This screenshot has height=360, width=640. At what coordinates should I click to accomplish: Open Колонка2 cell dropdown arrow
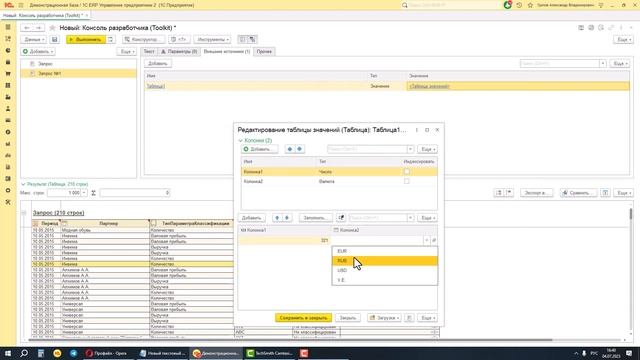(426, 240)
